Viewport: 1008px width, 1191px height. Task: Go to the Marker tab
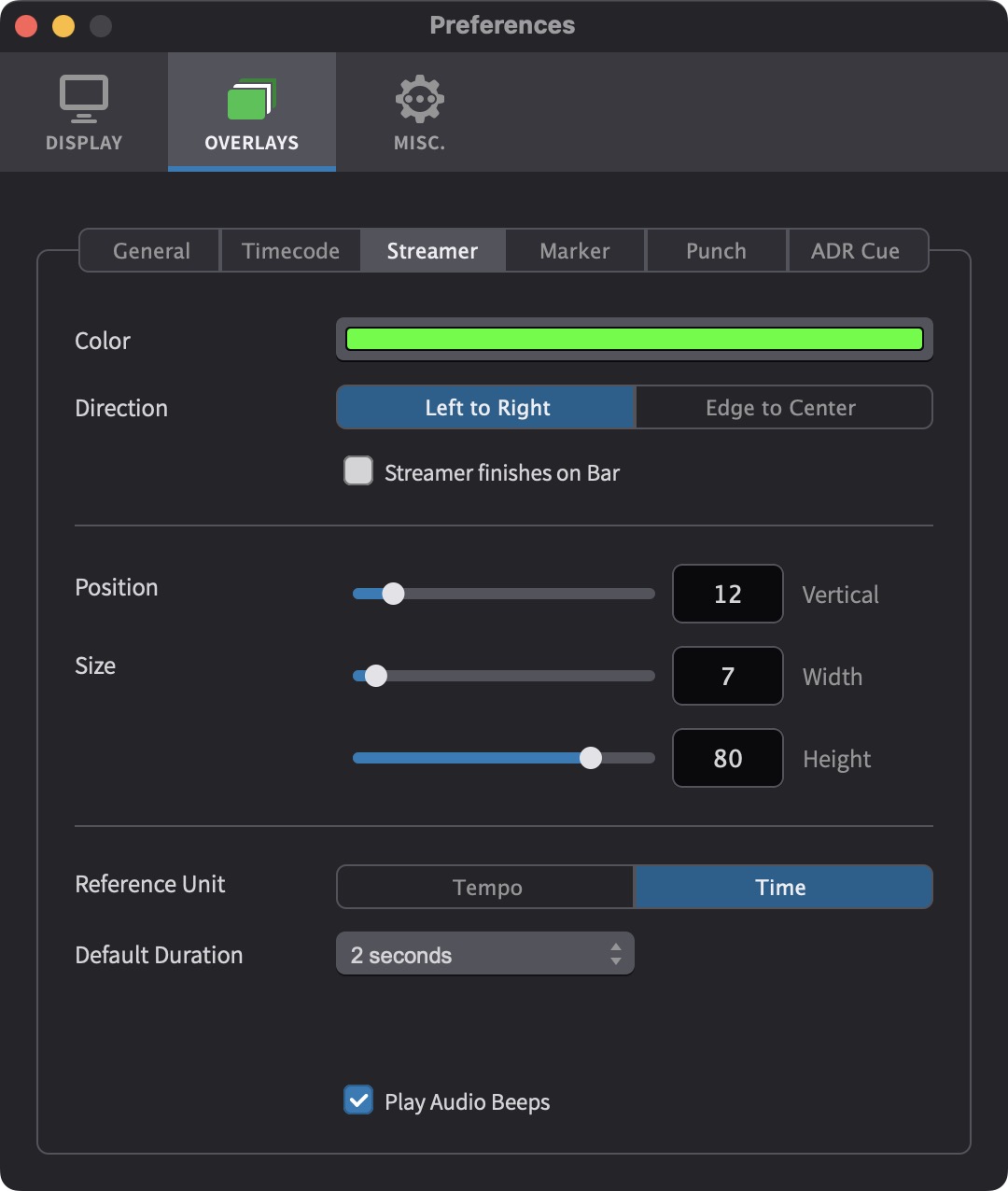point(575,251)
